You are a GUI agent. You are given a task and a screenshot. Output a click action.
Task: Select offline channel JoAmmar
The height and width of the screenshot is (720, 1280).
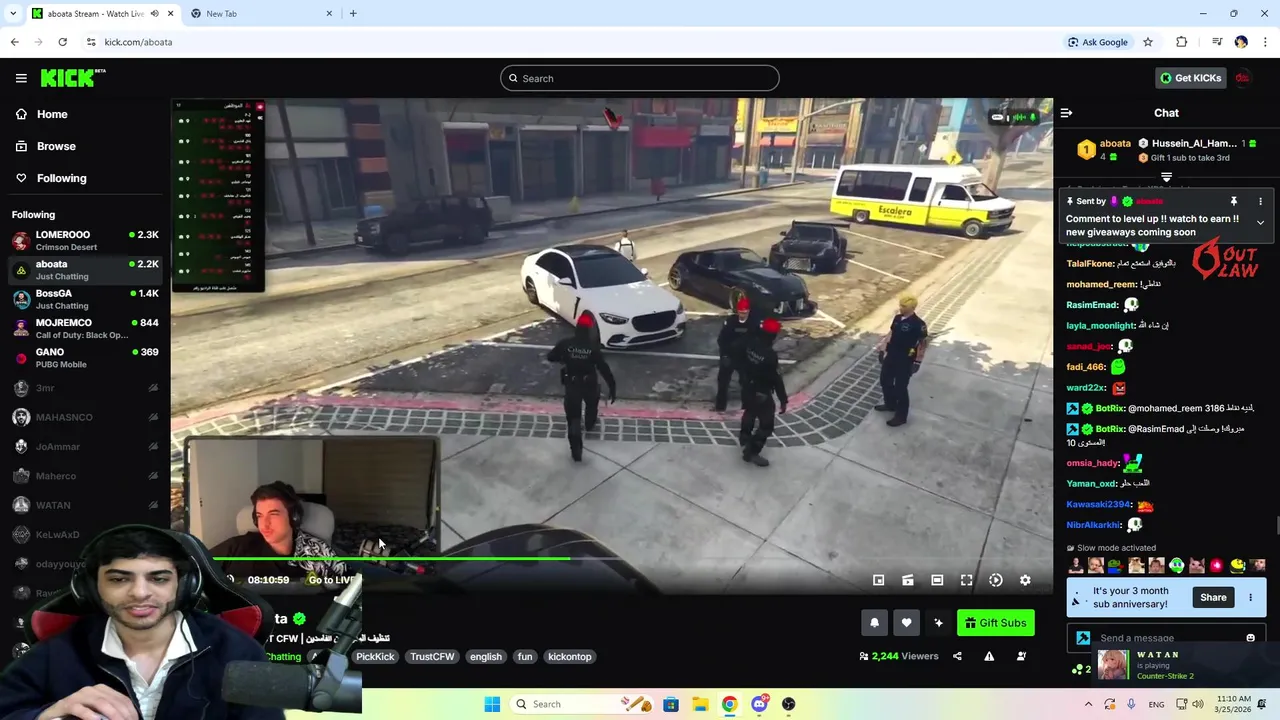point(85,447)
